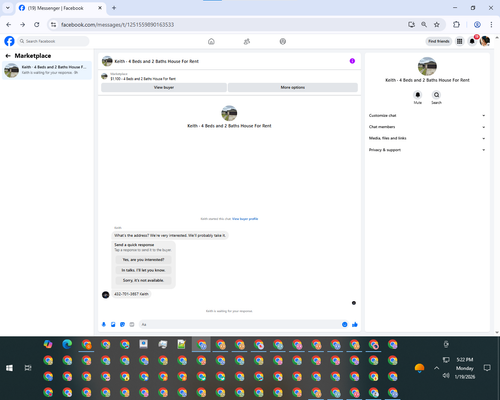500x400 pixels.
Task: Expand the Customize chat section
Action: pos(427,116)
